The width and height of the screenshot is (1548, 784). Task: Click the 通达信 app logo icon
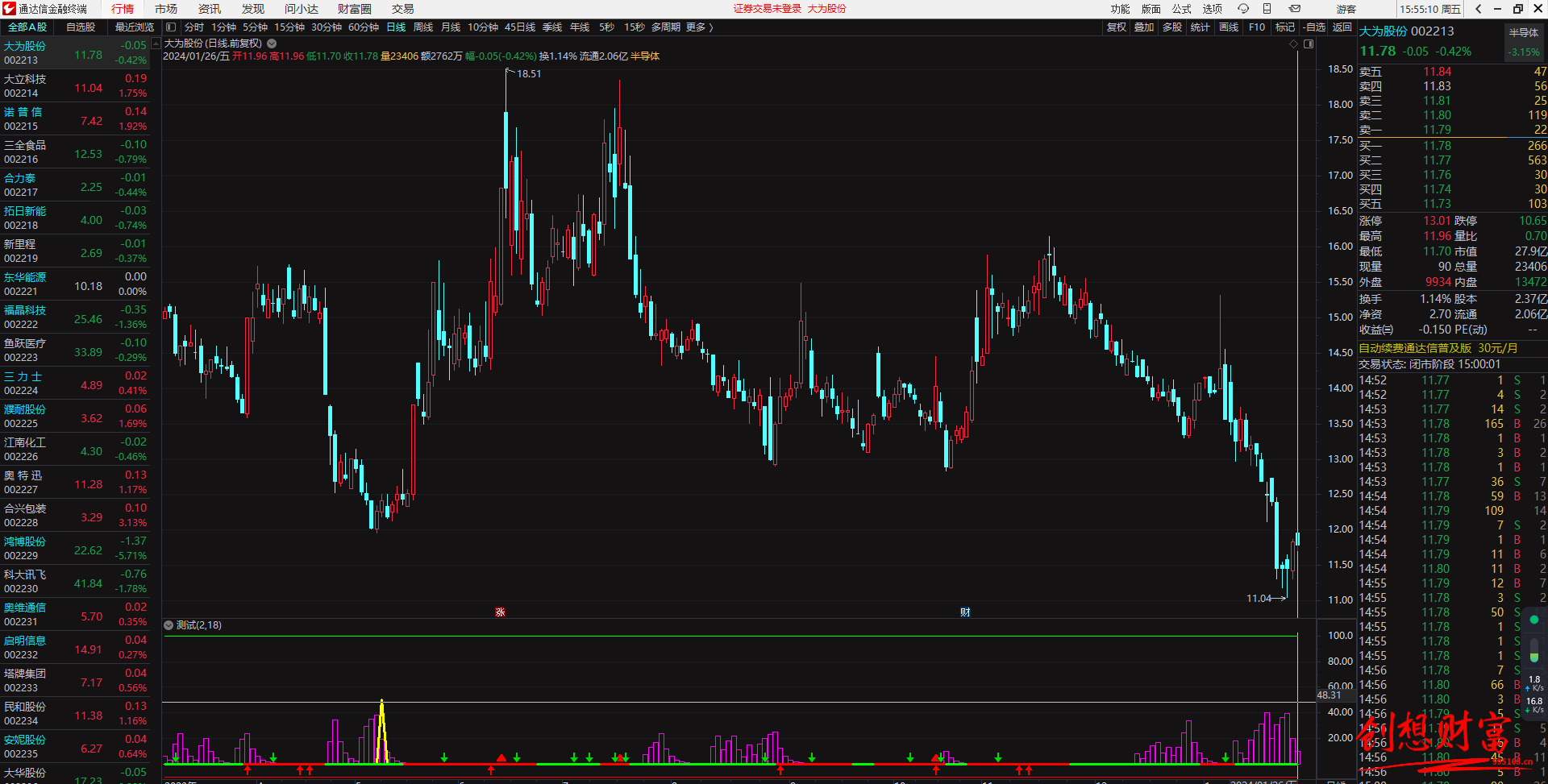click(x=9, y=9)
